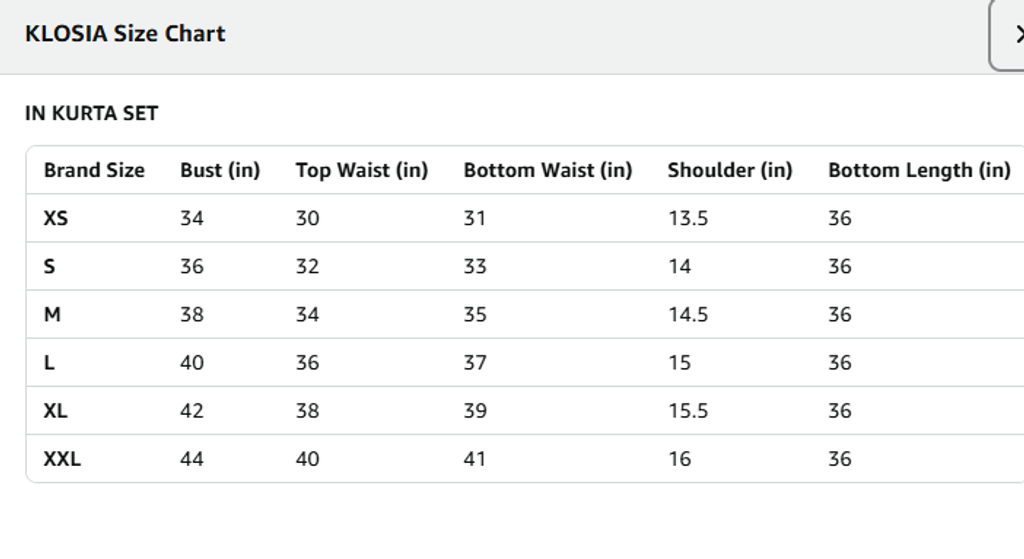Click the IN KURTA SET heading
This screenshot has height=559, width=1024.
click(x=91, y=113)
